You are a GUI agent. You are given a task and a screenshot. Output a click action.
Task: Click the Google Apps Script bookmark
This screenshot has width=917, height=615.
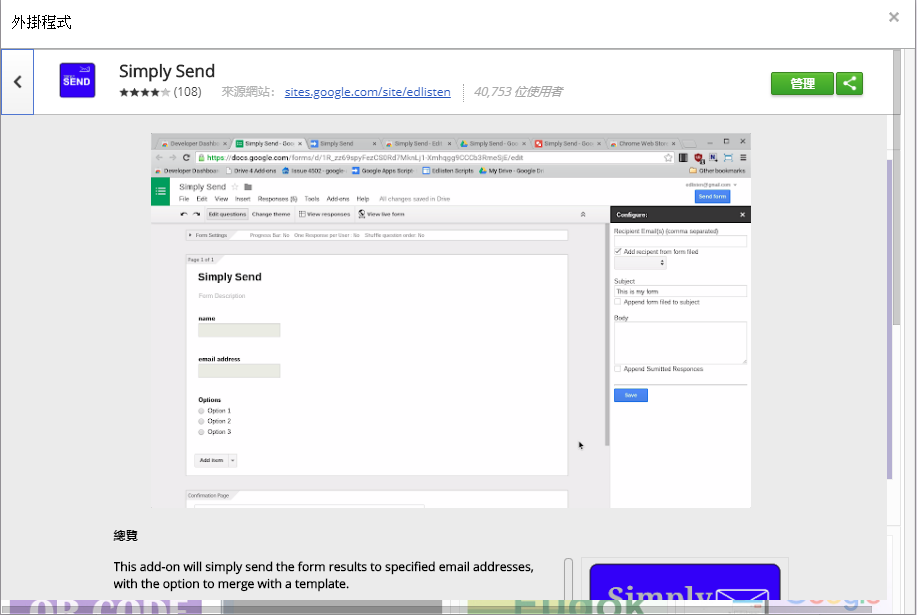(x=382, y=171)
